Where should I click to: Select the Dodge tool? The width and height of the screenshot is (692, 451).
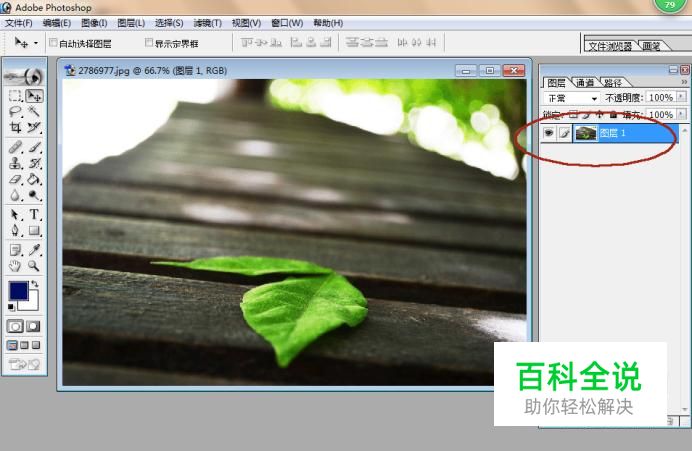34,195
